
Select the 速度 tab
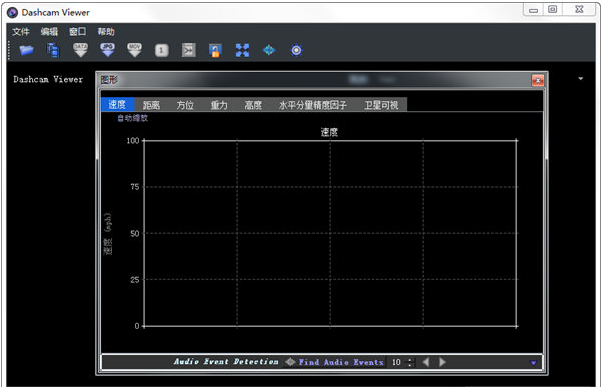(x=117, y=104)
